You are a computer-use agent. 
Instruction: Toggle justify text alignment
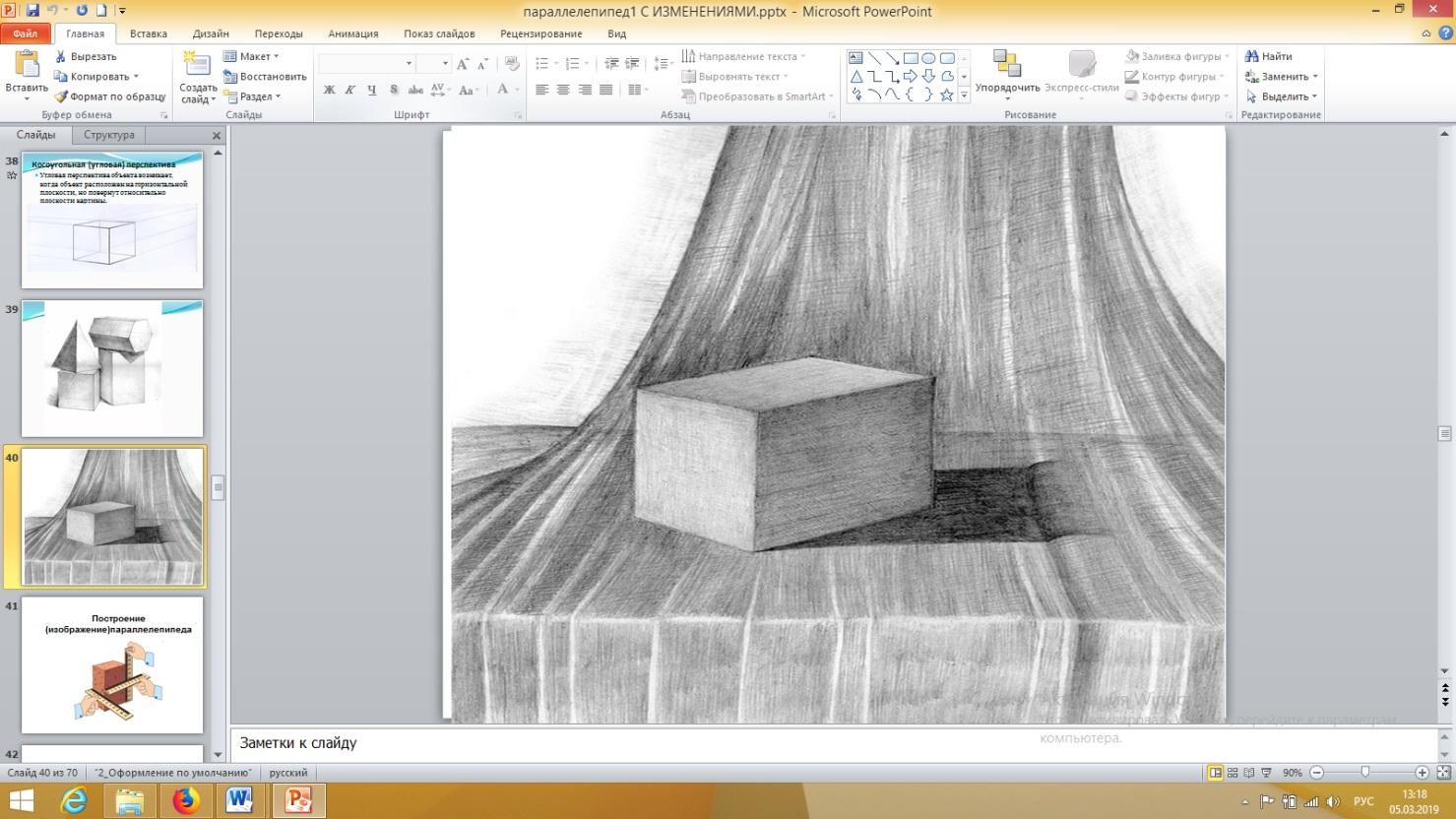(x=606, y=90)
